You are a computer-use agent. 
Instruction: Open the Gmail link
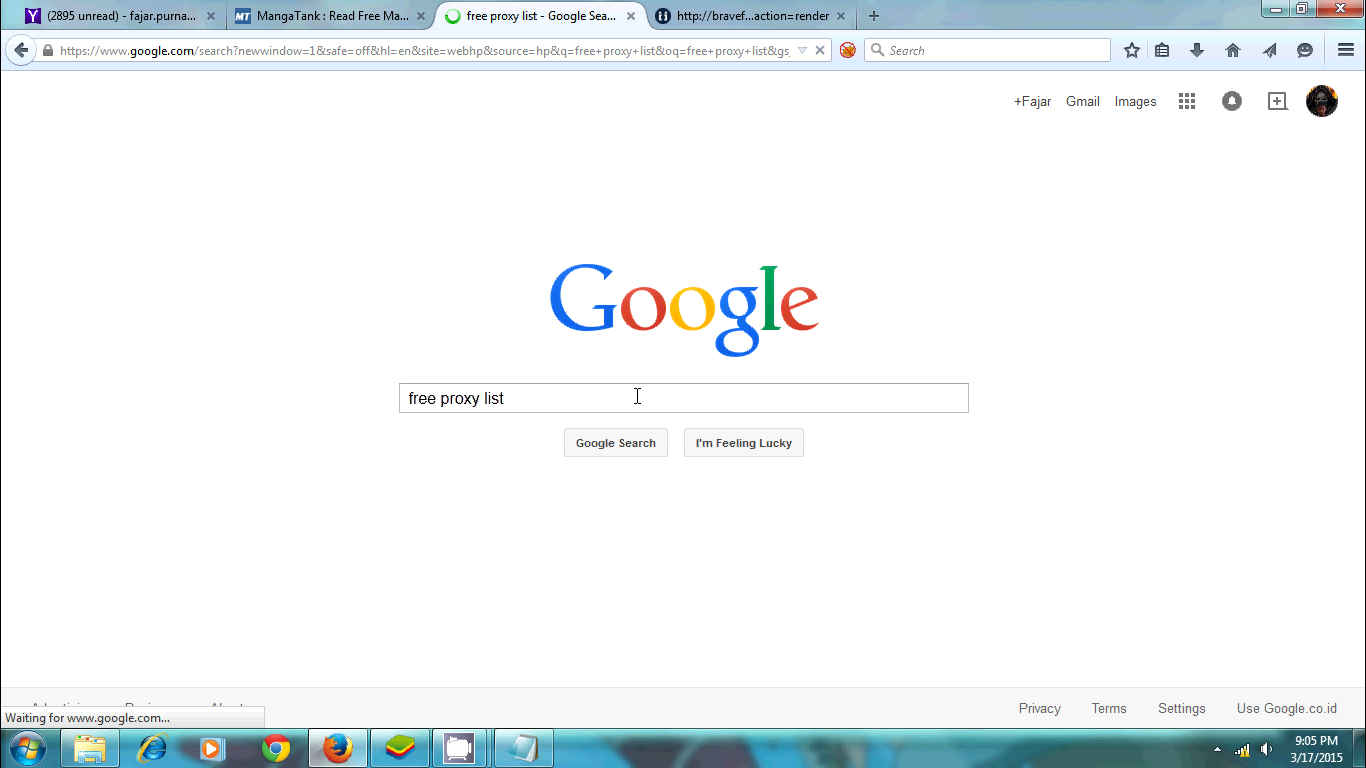tap(1083, 101)
